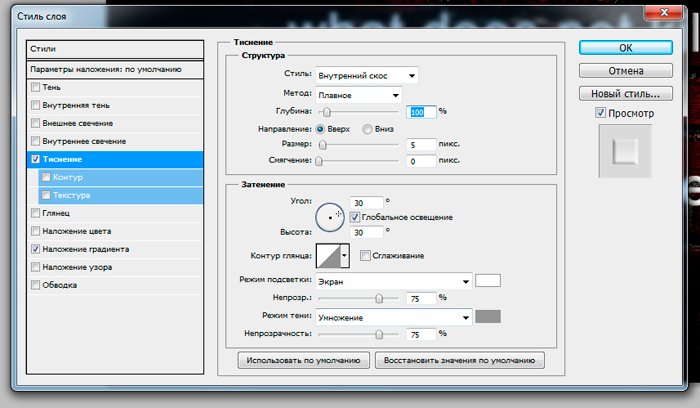This screenshot has height=408, width=700.
Task: Click the white highlight color swatch
Action: tap(488, 281)
